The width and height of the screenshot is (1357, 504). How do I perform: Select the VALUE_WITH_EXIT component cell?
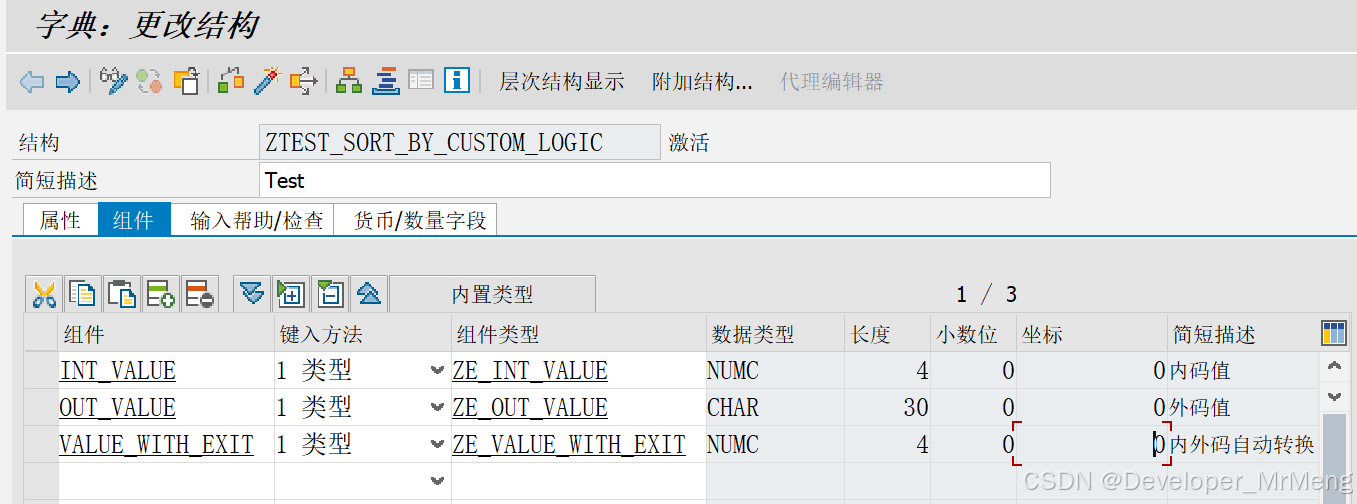[x=166, y=445]
